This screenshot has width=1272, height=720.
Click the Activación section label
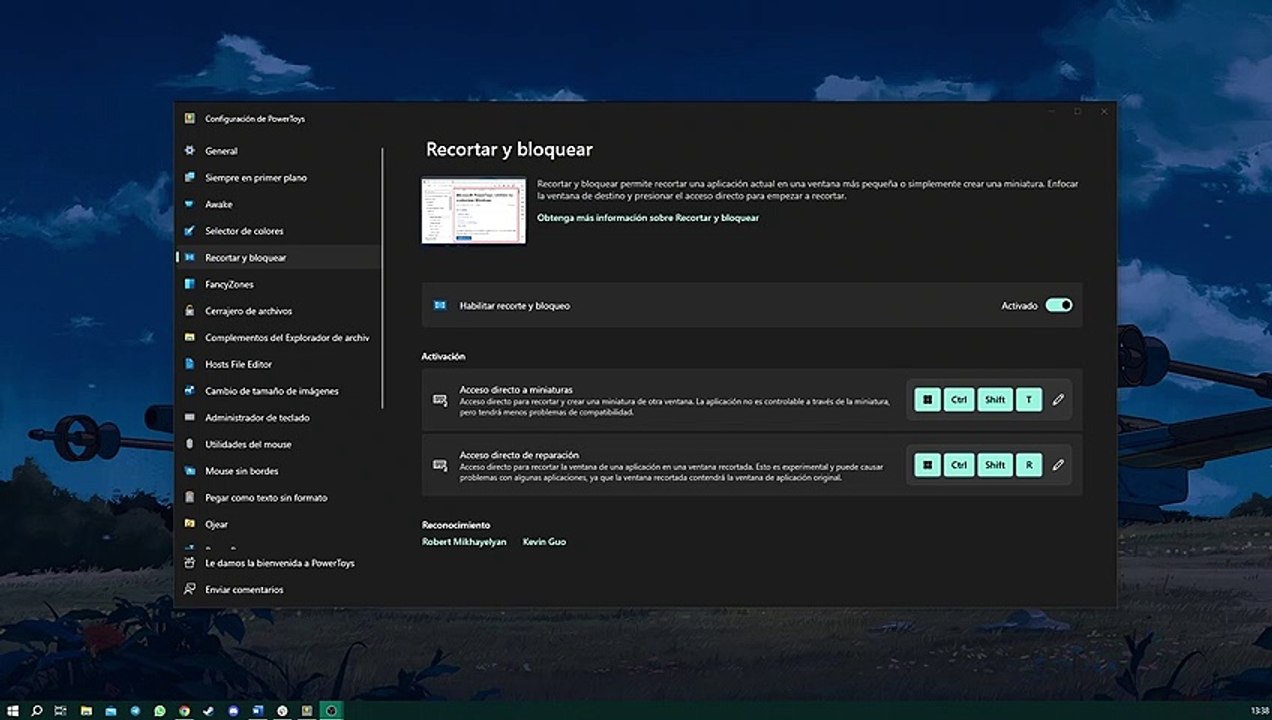(443, 357)
